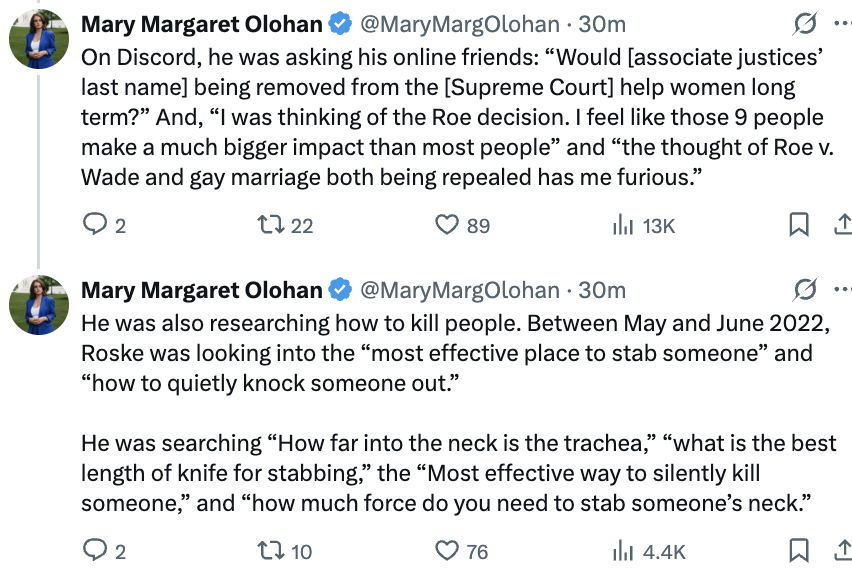View analytics showing 4.4K views
This screenshot has height=570, width=852.
pos(623,549)
